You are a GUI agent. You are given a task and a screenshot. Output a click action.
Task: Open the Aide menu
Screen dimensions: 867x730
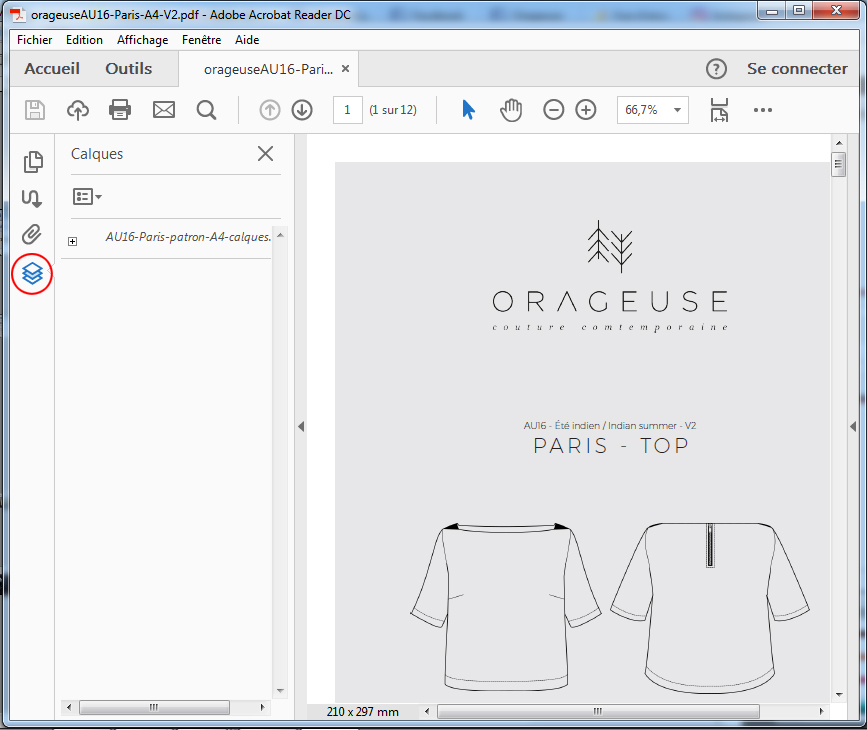click(x=247, y=40)
